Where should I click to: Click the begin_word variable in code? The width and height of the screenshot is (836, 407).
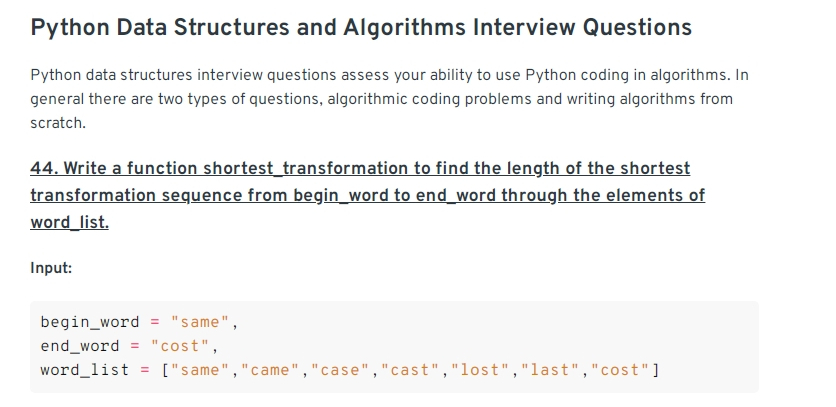pos(90,322)
